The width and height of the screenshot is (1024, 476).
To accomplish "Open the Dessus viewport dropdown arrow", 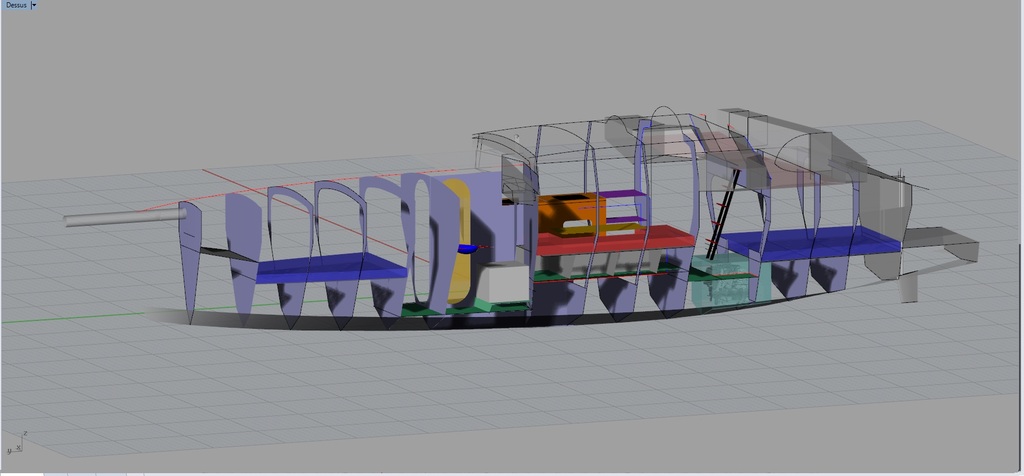I will [x=34, y=5].
